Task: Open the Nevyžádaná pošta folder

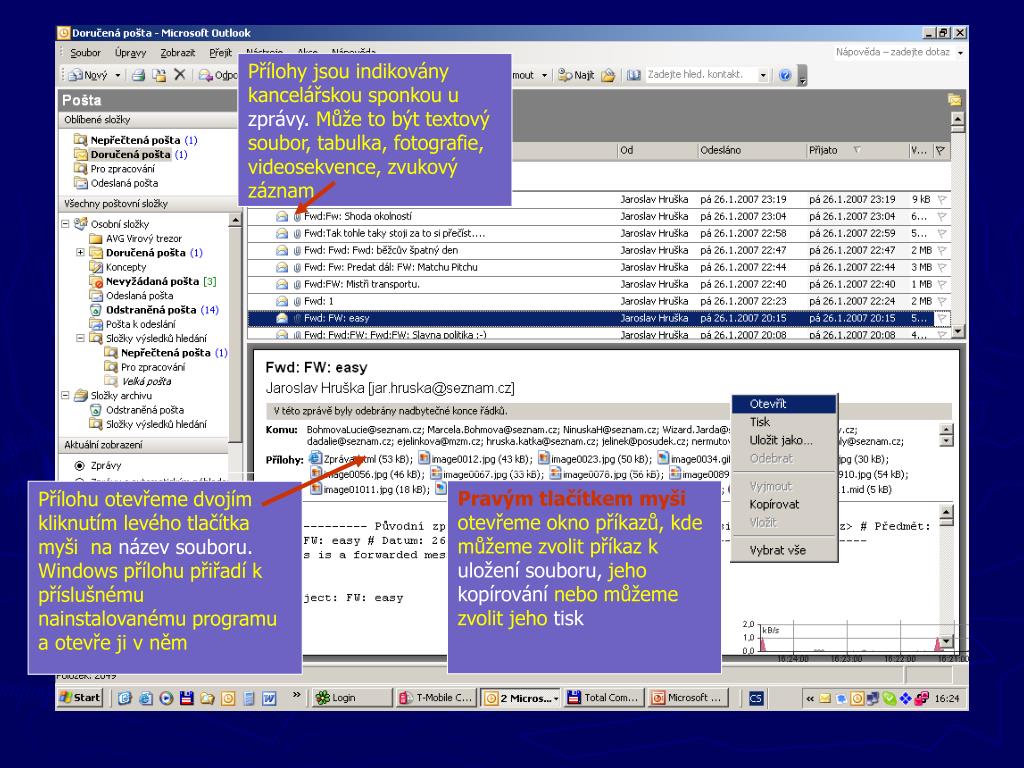Action: (152, 281)
